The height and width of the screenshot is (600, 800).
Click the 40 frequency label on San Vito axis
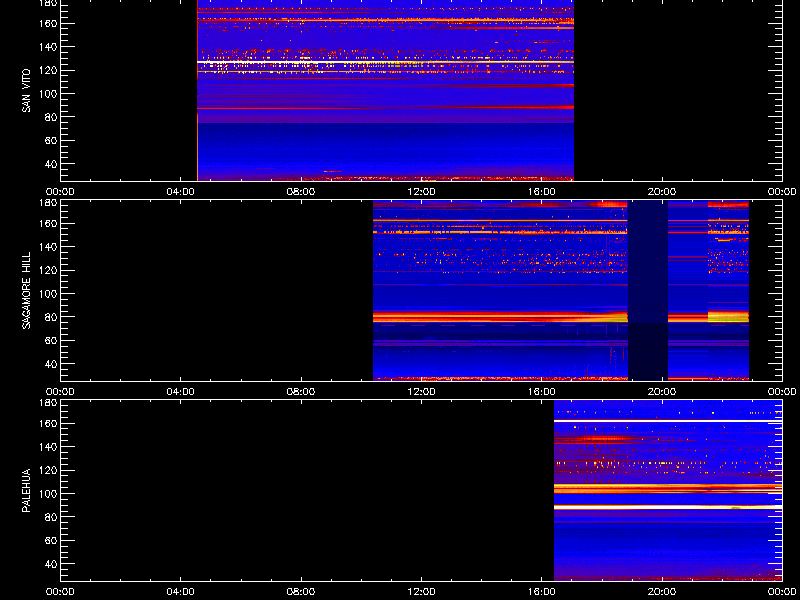pos(51,164)
